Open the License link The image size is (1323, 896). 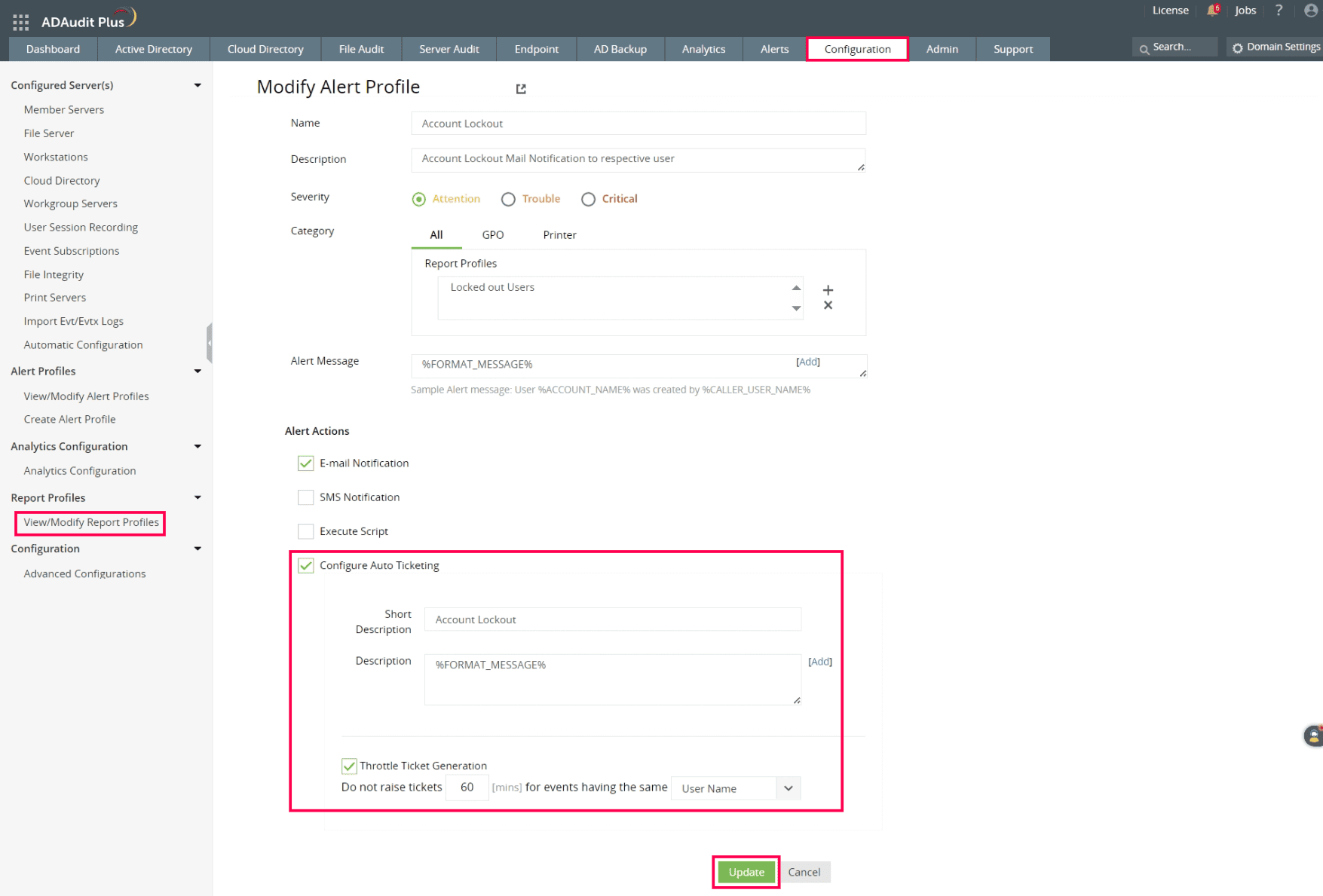click(1171, 11)
